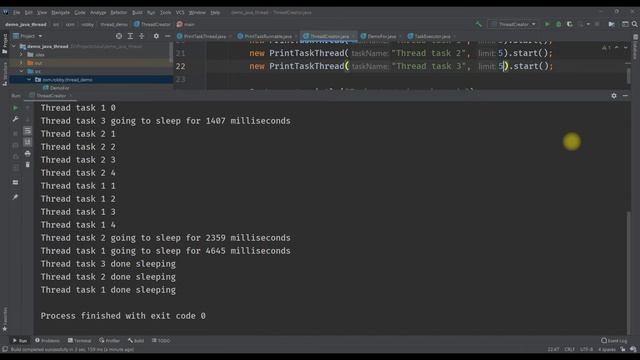Image resolution: width=640 pixels, height=360 pixels.
Task: Collapse the com.robby.thread_demo package
Action: 29,80
